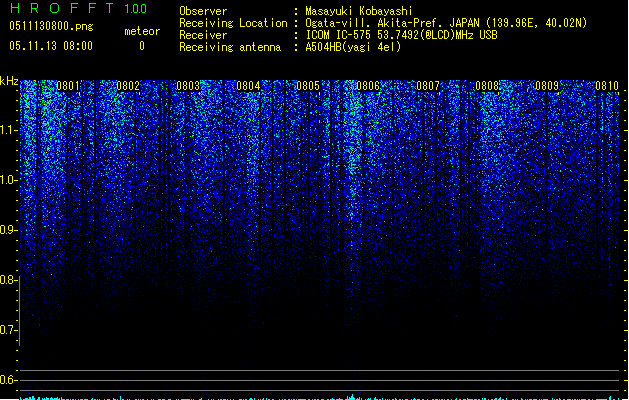Click the 0809 time marker

(x=547, y=86)
